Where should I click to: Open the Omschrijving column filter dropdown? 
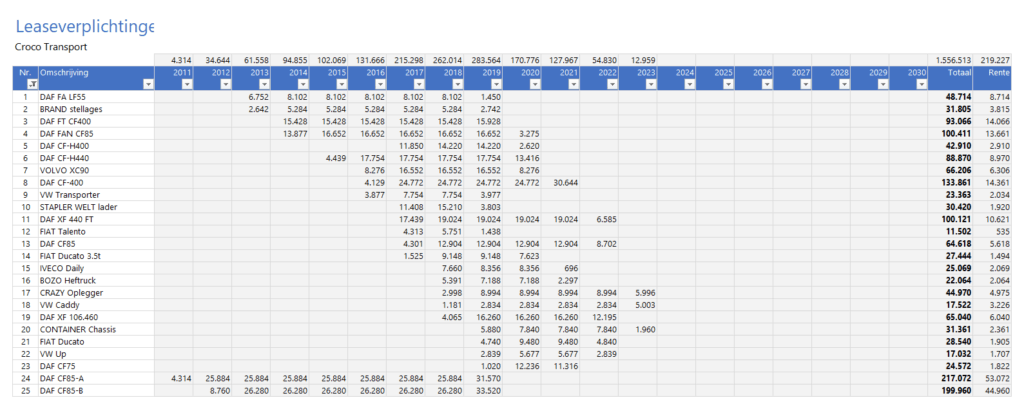[149, 85]
